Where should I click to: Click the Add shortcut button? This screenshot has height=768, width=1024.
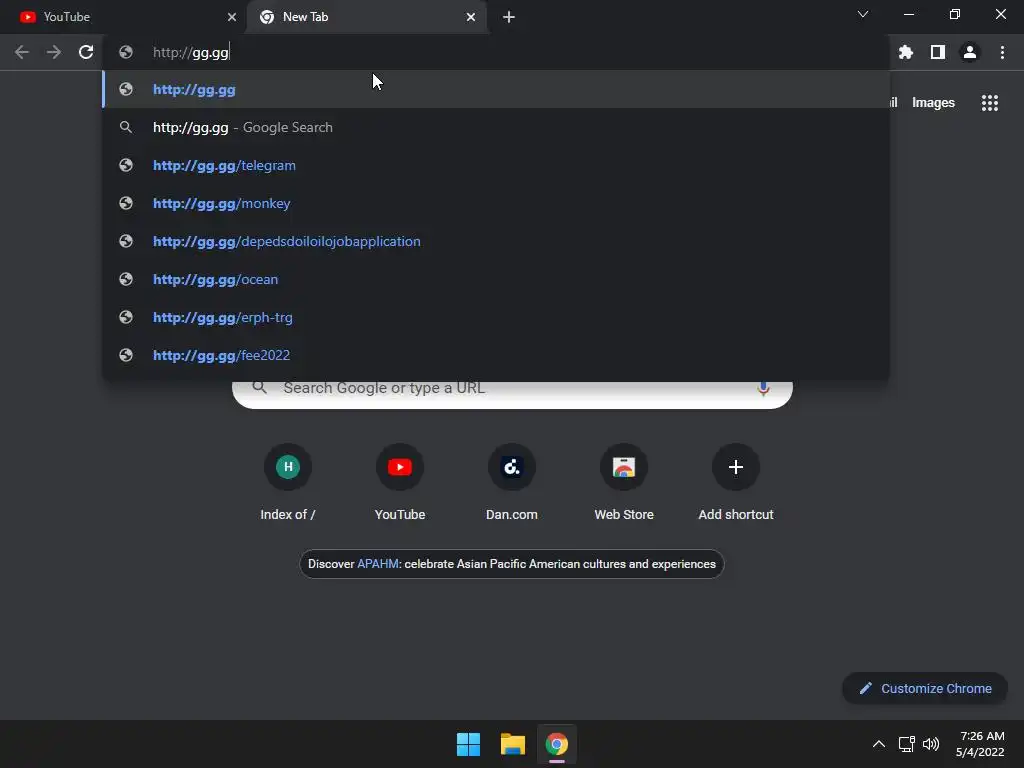[x=736, y=483]
